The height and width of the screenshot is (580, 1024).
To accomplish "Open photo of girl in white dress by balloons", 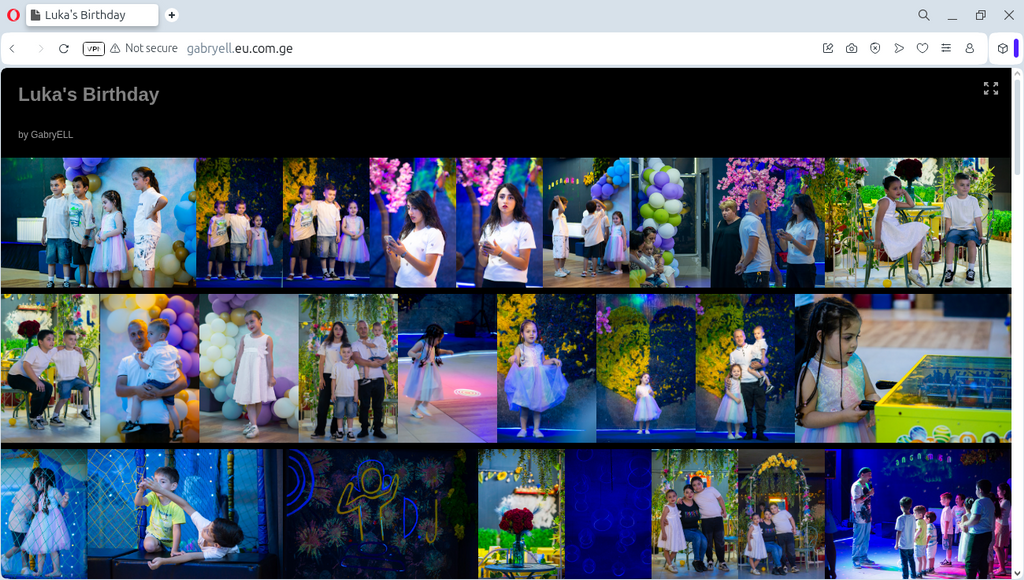I will coord(249,368).
